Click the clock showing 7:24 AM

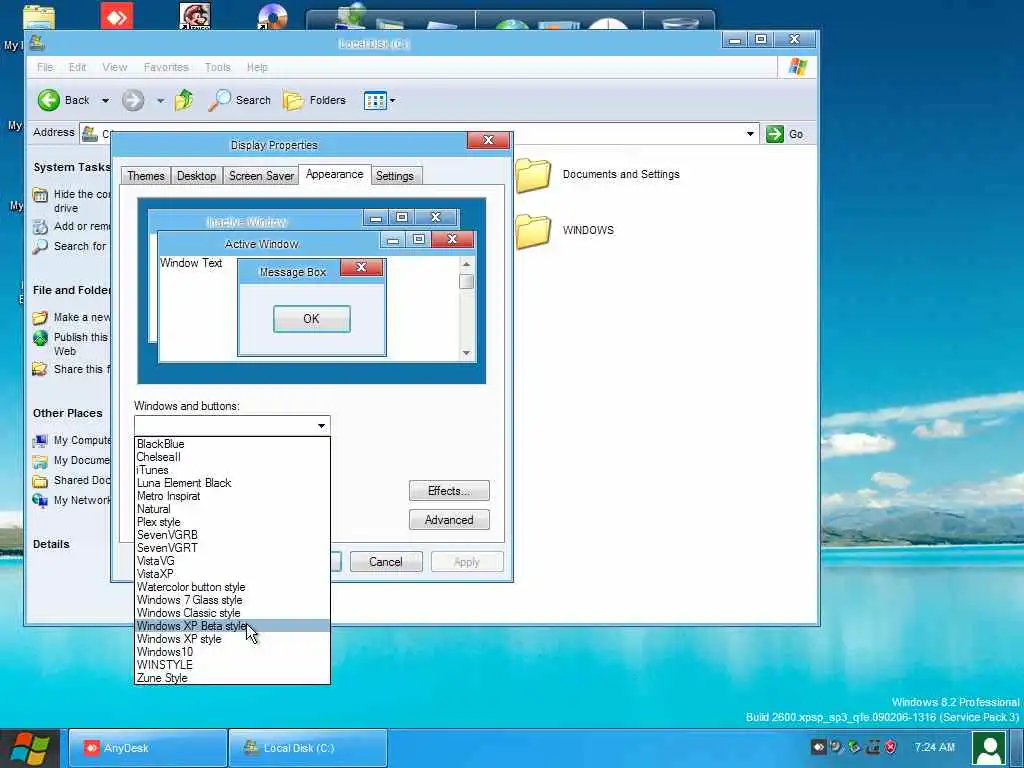(x=935, y=747)
